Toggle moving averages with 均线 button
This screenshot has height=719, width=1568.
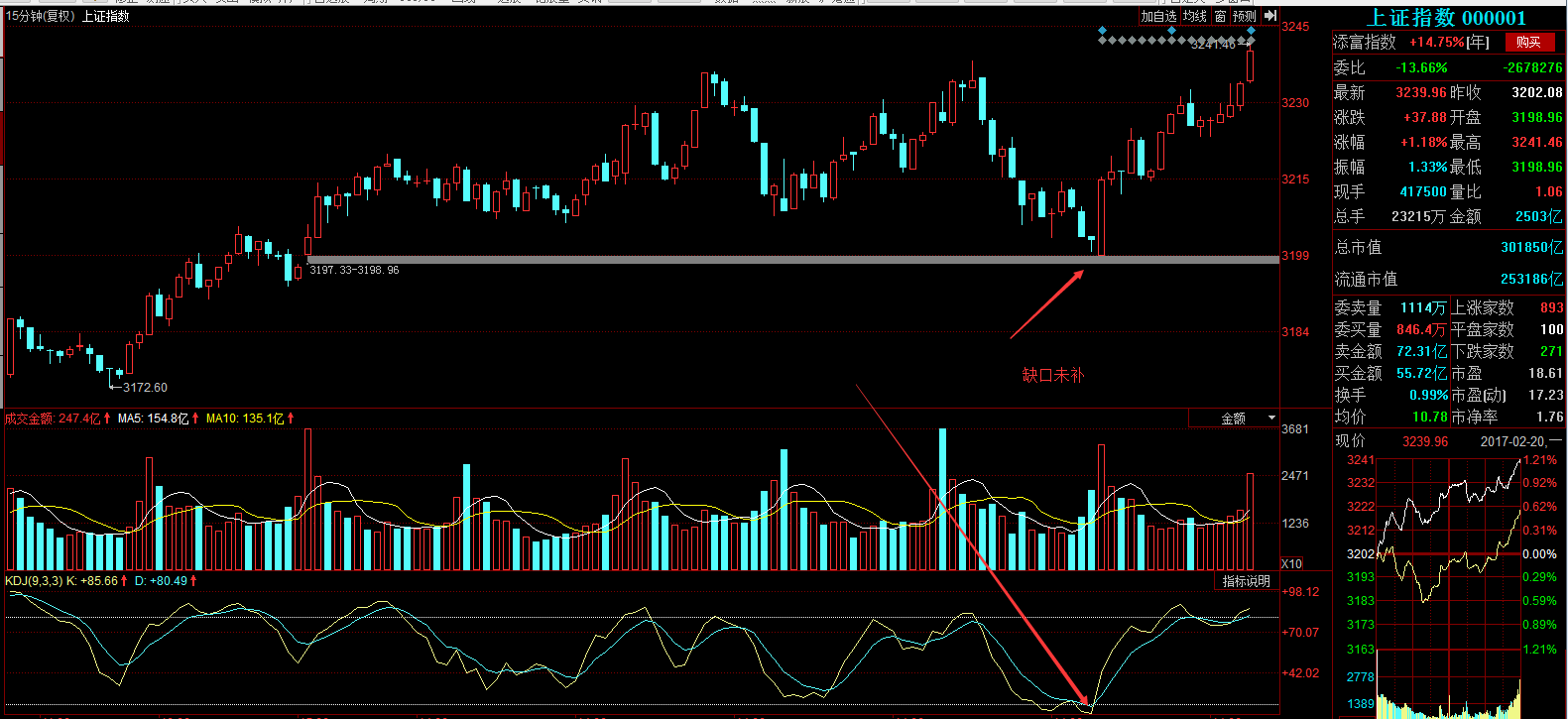[x=1195, y=16]
